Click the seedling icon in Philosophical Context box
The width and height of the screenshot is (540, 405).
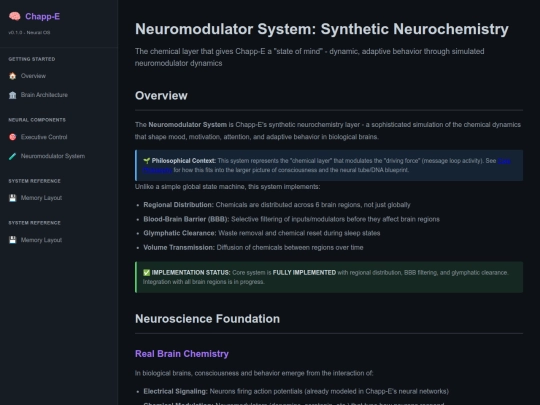point(146,161)
